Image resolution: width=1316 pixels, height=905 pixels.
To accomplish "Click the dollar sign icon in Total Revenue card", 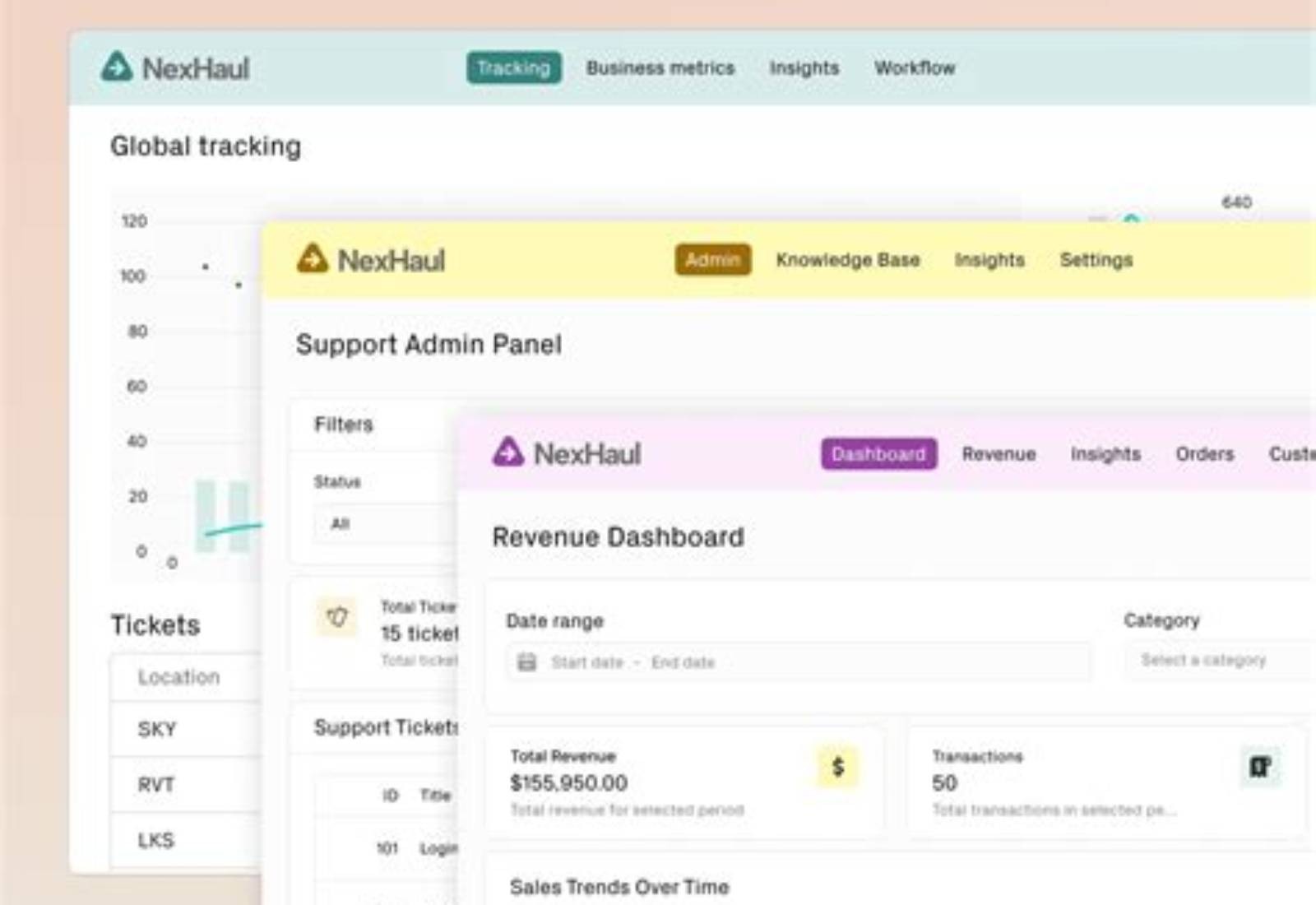I will pos(837,767).
